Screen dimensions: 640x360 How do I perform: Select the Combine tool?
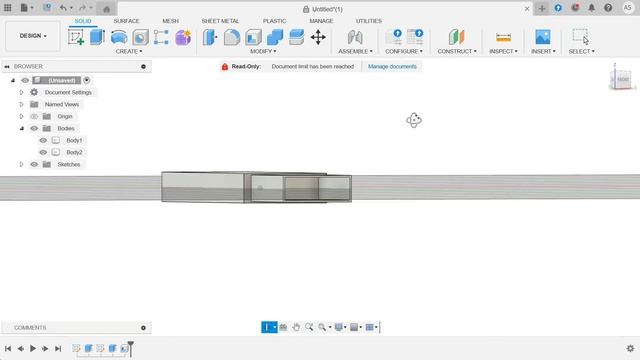point(275,37)
